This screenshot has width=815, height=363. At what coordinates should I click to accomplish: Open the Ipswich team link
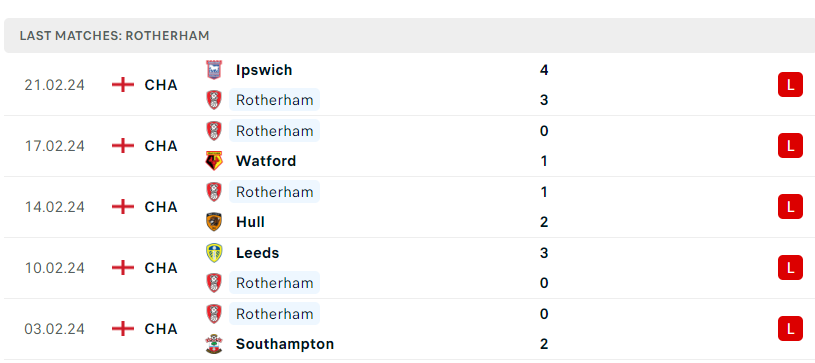tap(264, 70)
